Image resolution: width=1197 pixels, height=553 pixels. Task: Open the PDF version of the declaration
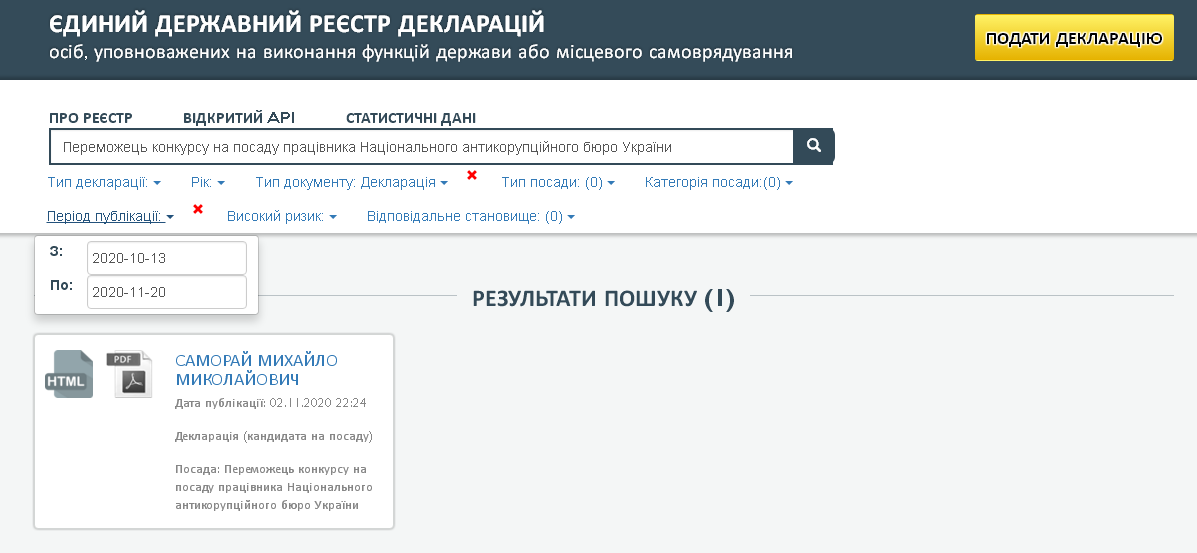click(x=130, y=375)
